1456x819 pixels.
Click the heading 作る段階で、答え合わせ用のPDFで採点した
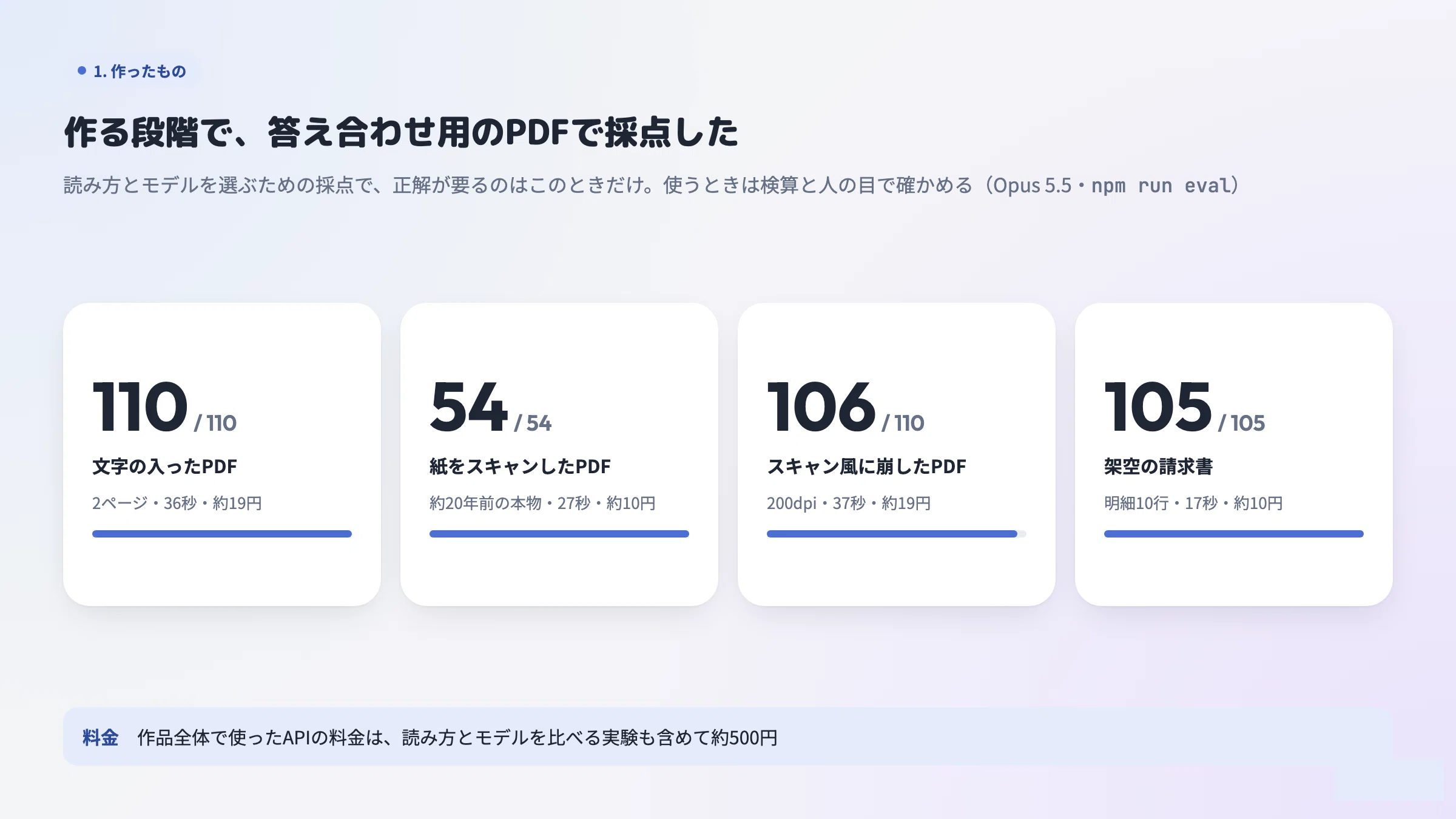click(x=401, y=132)
